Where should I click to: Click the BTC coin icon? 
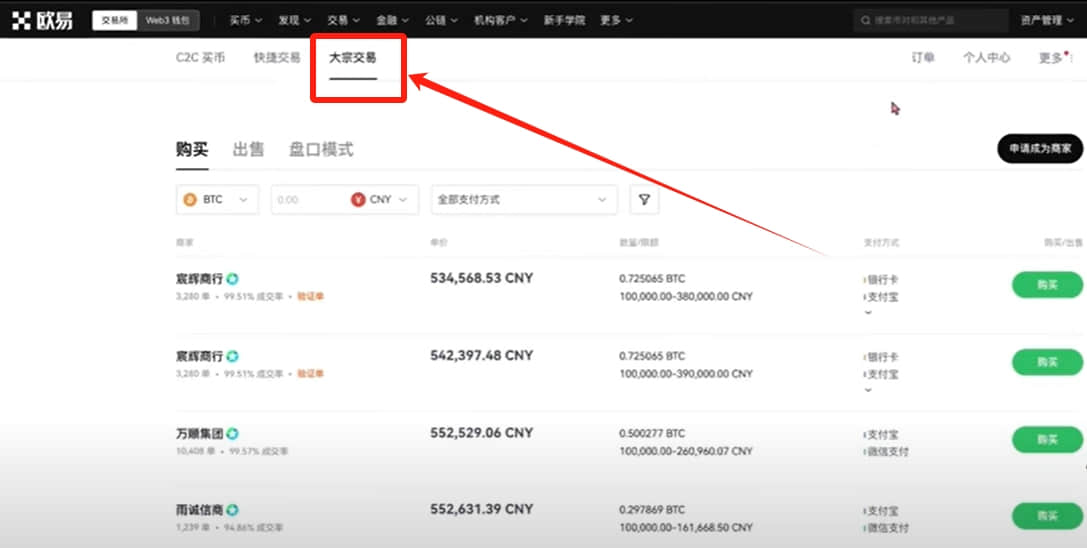(x=190, y=200)
